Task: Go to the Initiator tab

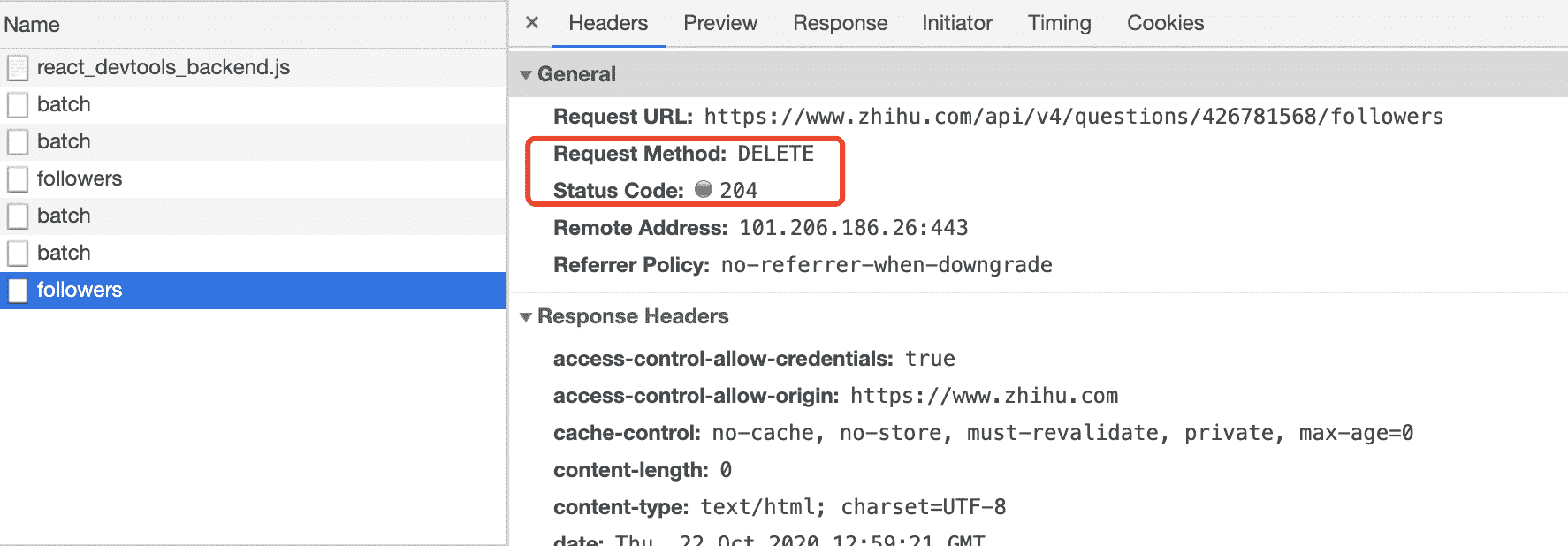Action: tap(957, 23)
